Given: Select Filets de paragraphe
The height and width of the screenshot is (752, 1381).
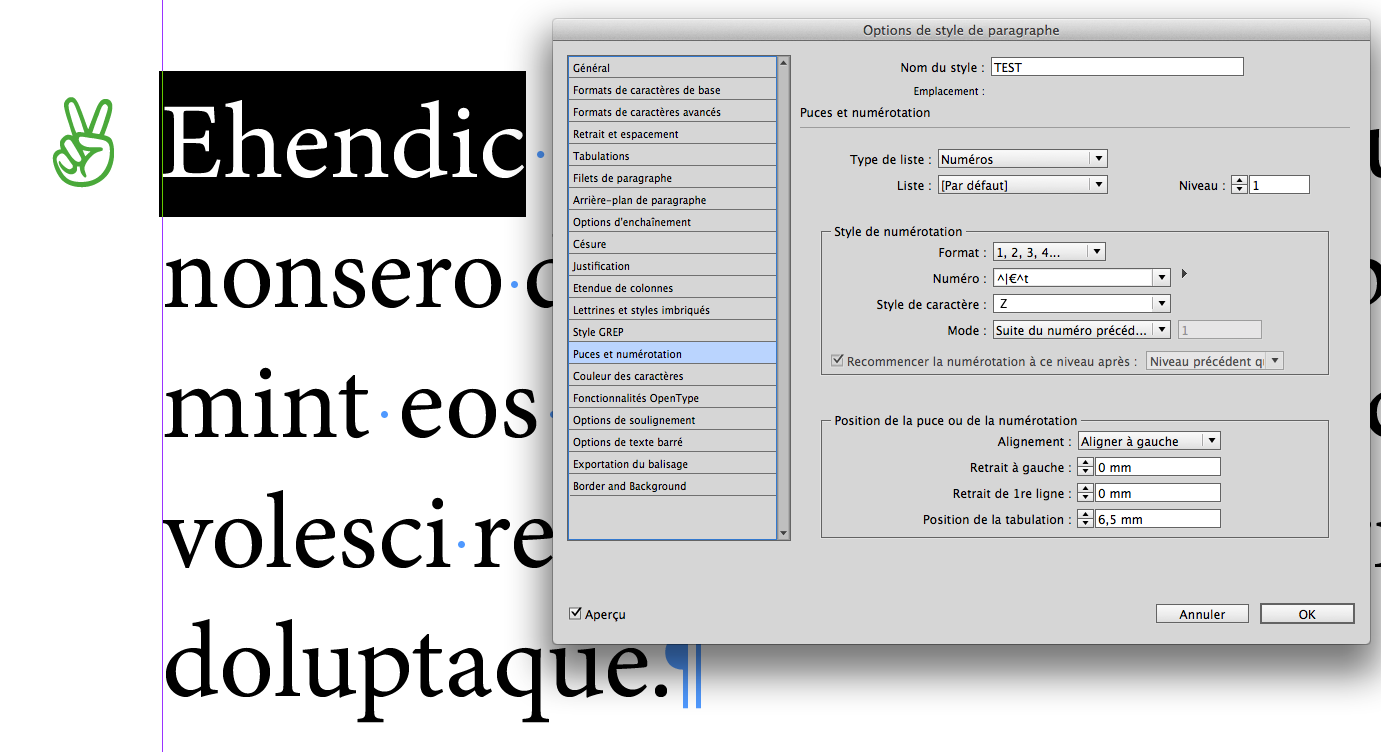Looking at the screenshot, I should [x=672, y=178].
